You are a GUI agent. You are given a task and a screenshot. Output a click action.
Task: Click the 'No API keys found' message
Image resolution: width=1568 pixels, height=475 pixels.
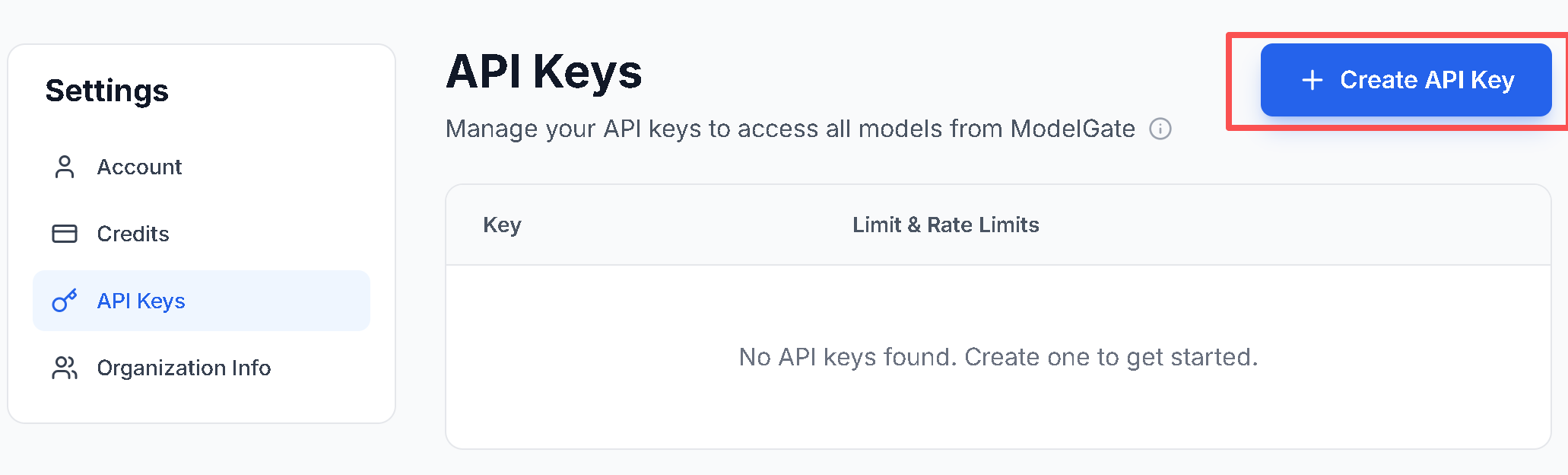(999, 356)
